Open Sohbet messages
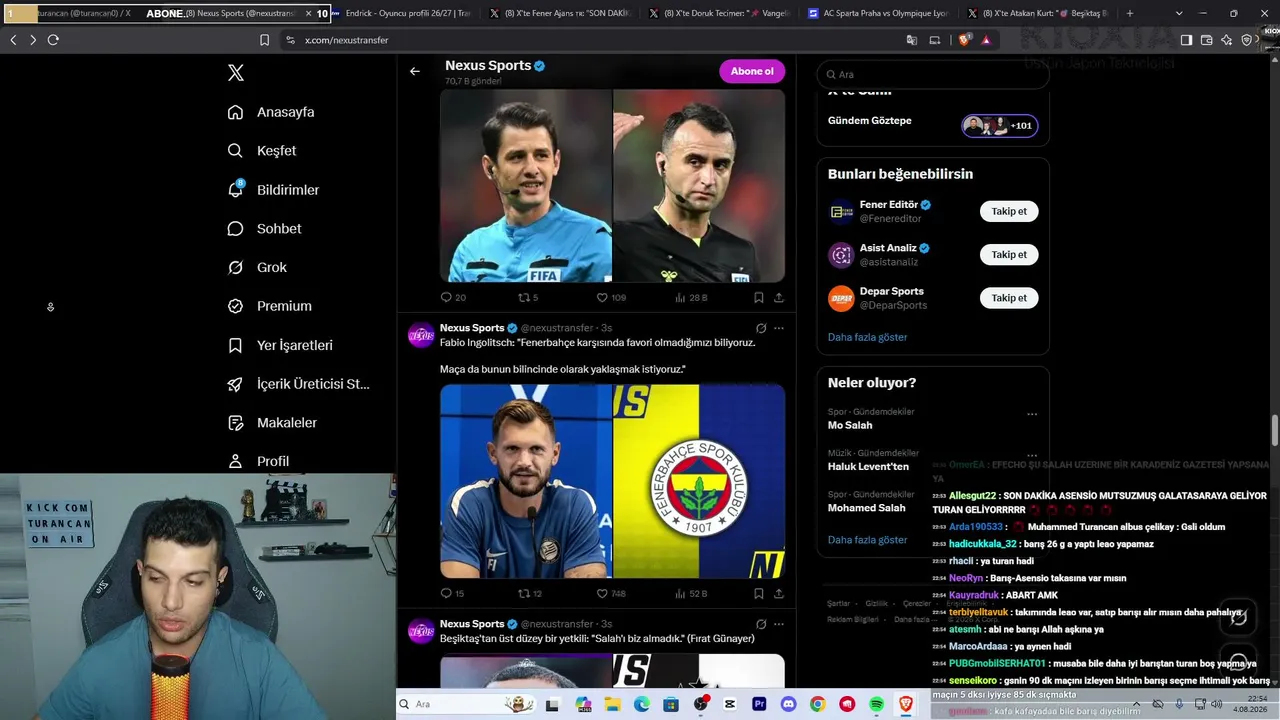 [x=264, y=229]
